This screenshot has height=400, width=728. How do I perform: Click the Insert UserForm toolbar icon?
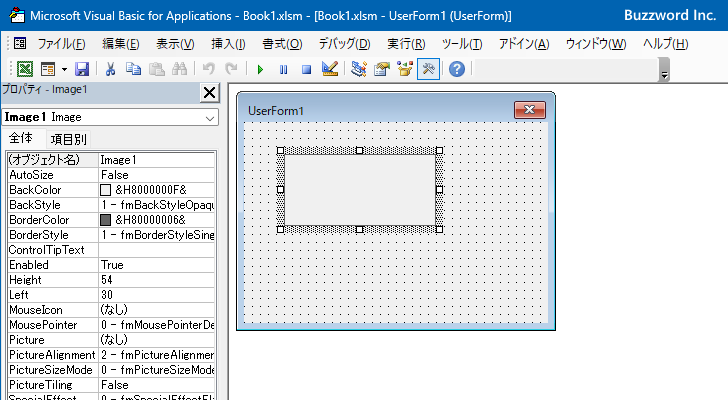[x=48, y=69]
